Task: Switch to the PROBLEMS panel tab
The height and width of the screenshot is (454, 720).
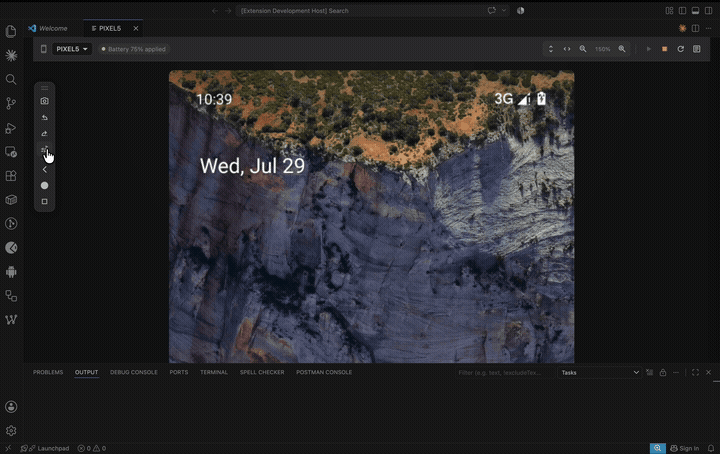Action: 48,372
